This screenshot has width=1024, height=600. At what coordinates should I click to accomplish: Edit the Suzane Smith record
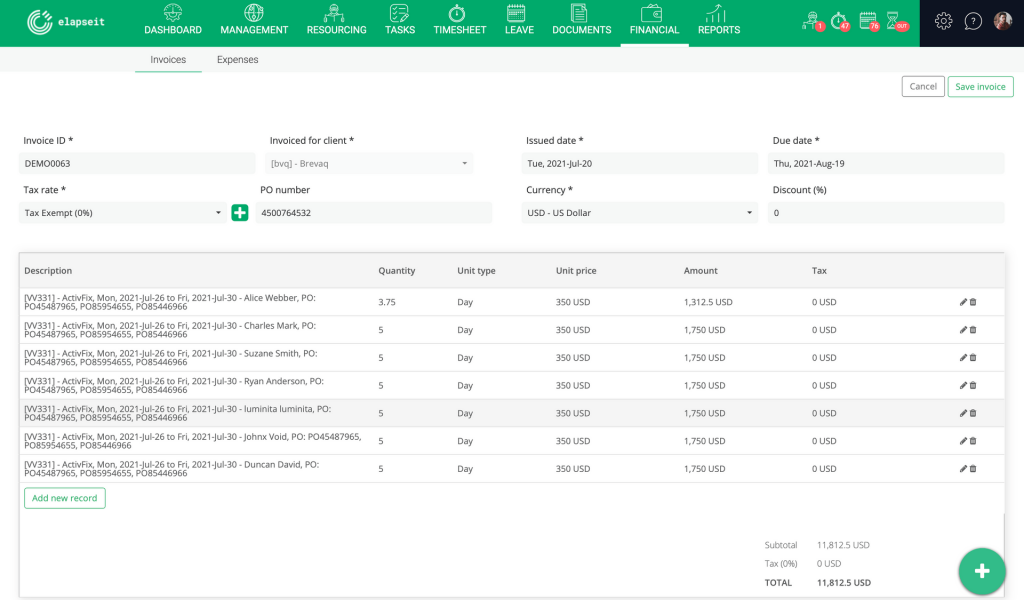(963, 358)
